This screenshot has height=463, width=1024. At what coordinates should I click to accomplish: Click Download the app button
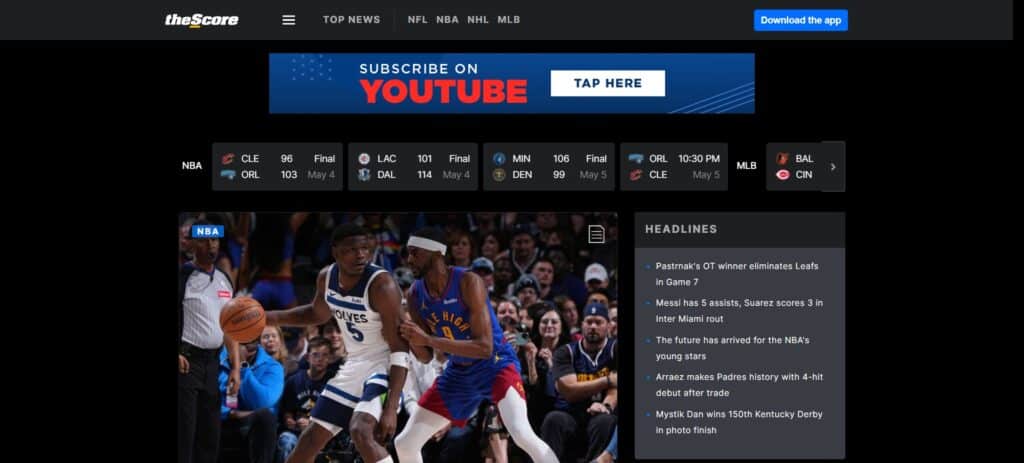801,20
